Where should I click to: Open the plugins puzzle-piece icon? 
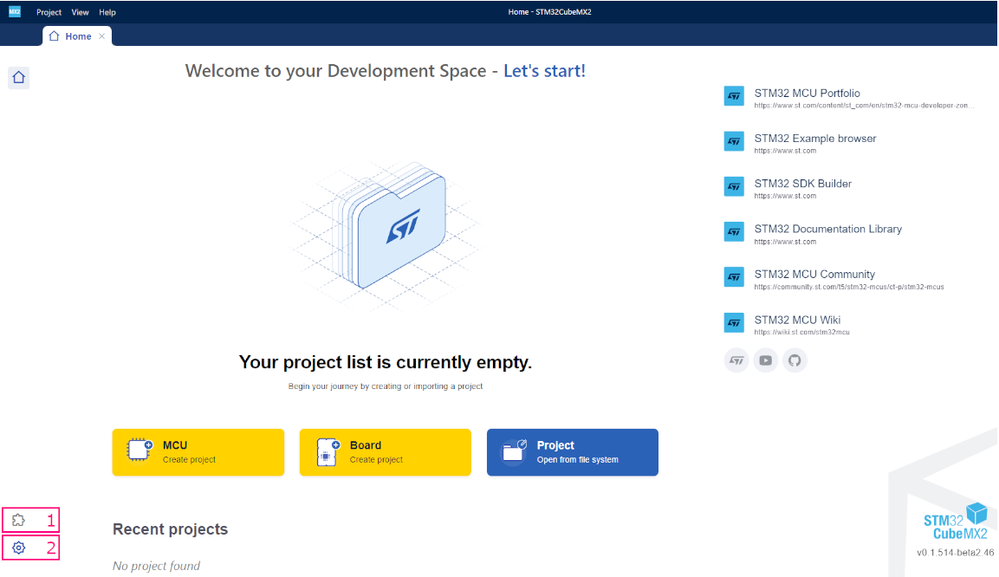[18, 520]
